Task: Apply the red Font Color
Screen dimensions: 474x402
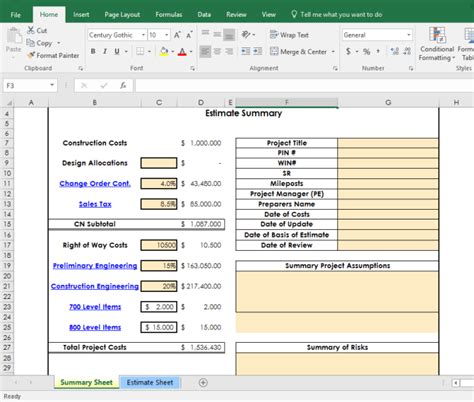Action: tap(182, 51)
